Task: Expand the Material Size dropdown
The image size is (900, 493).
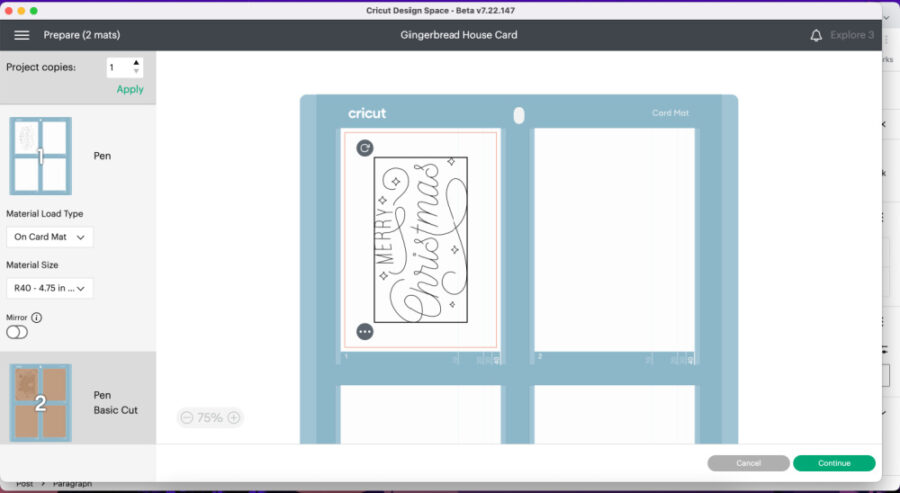Action: [49, 288]
